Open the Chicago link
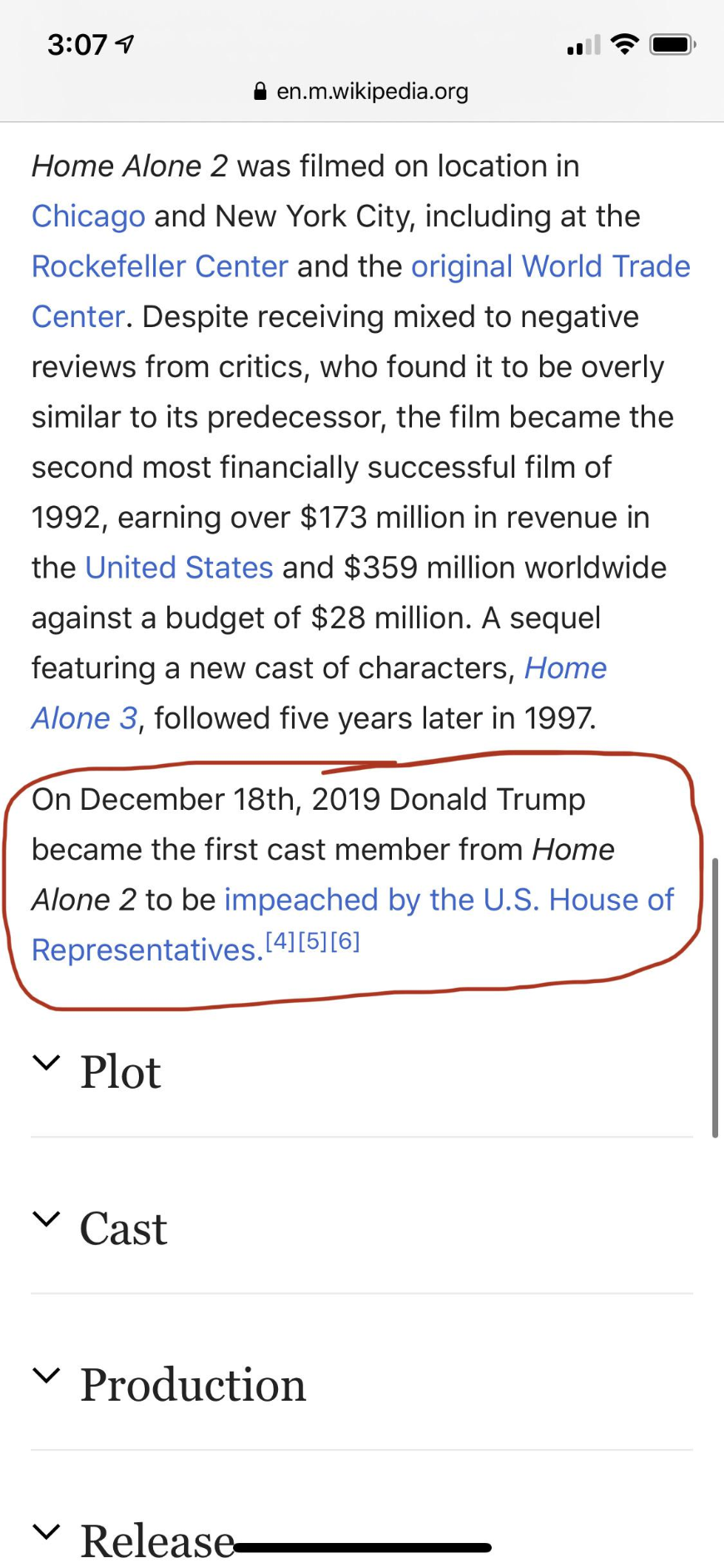The width and height of the screenshot is (724, 1568). click(x=88, y=216)
